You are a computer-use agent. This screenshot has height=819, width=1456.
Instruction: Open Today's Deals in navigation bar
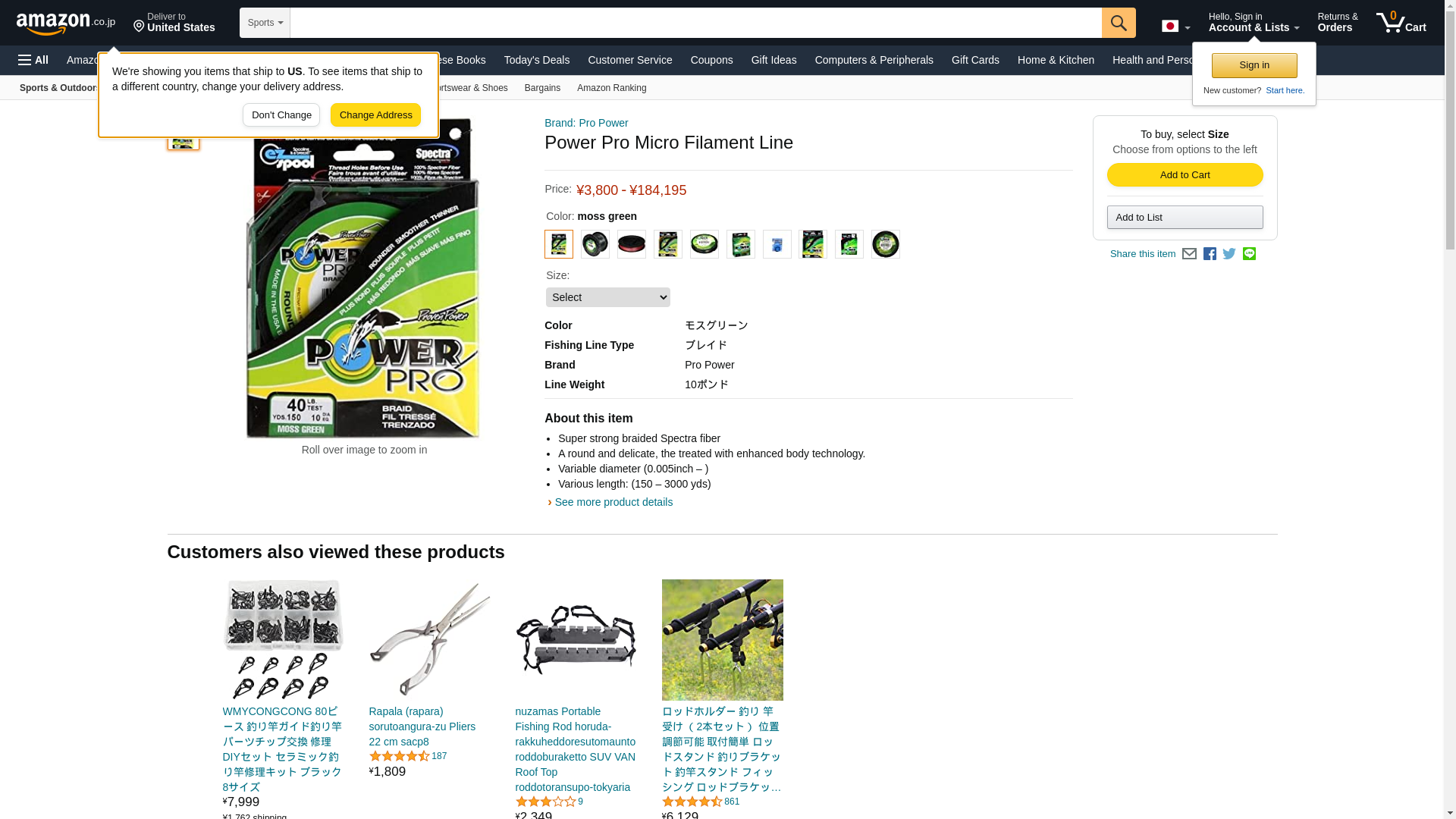(537, 60)
